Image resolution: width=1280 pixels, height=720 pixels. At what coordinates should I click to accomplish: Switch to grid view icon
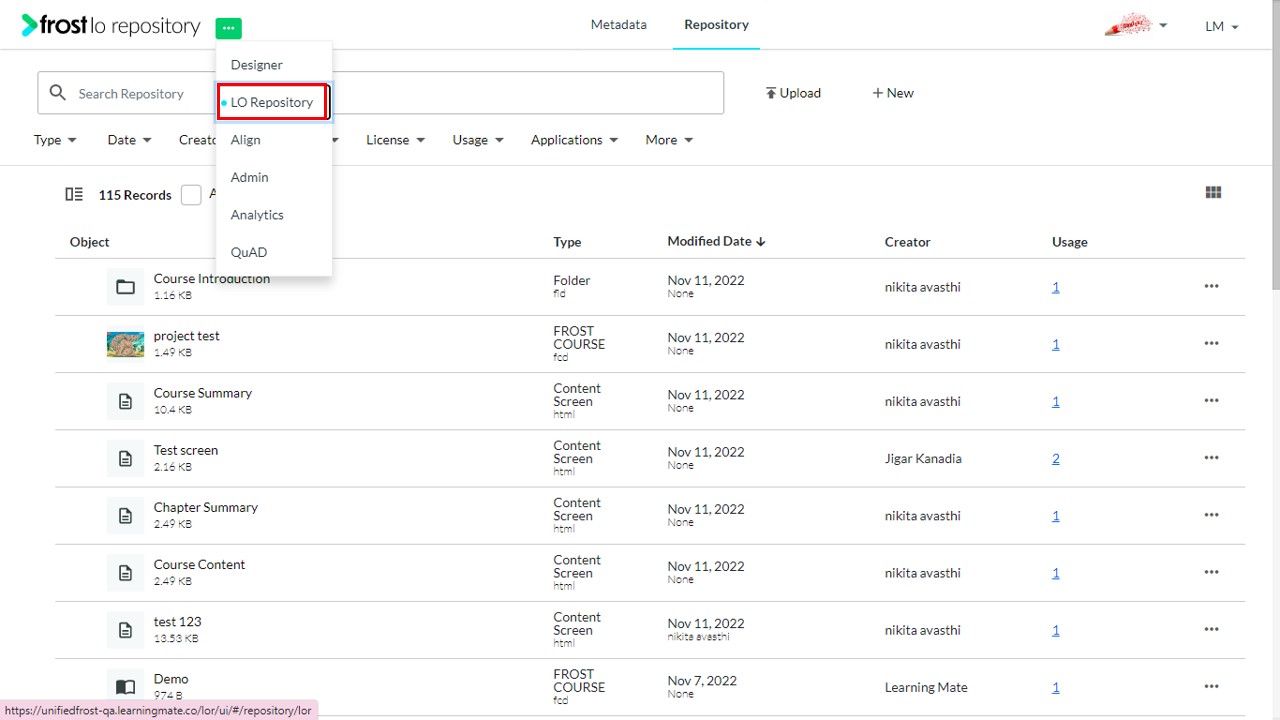[x=1213, y=193]
